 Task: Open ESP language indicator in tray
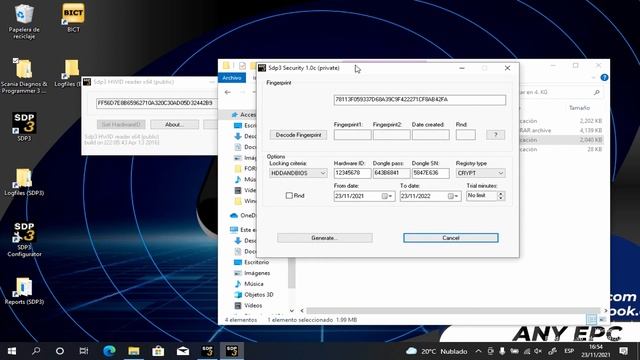tap(569, 351)
